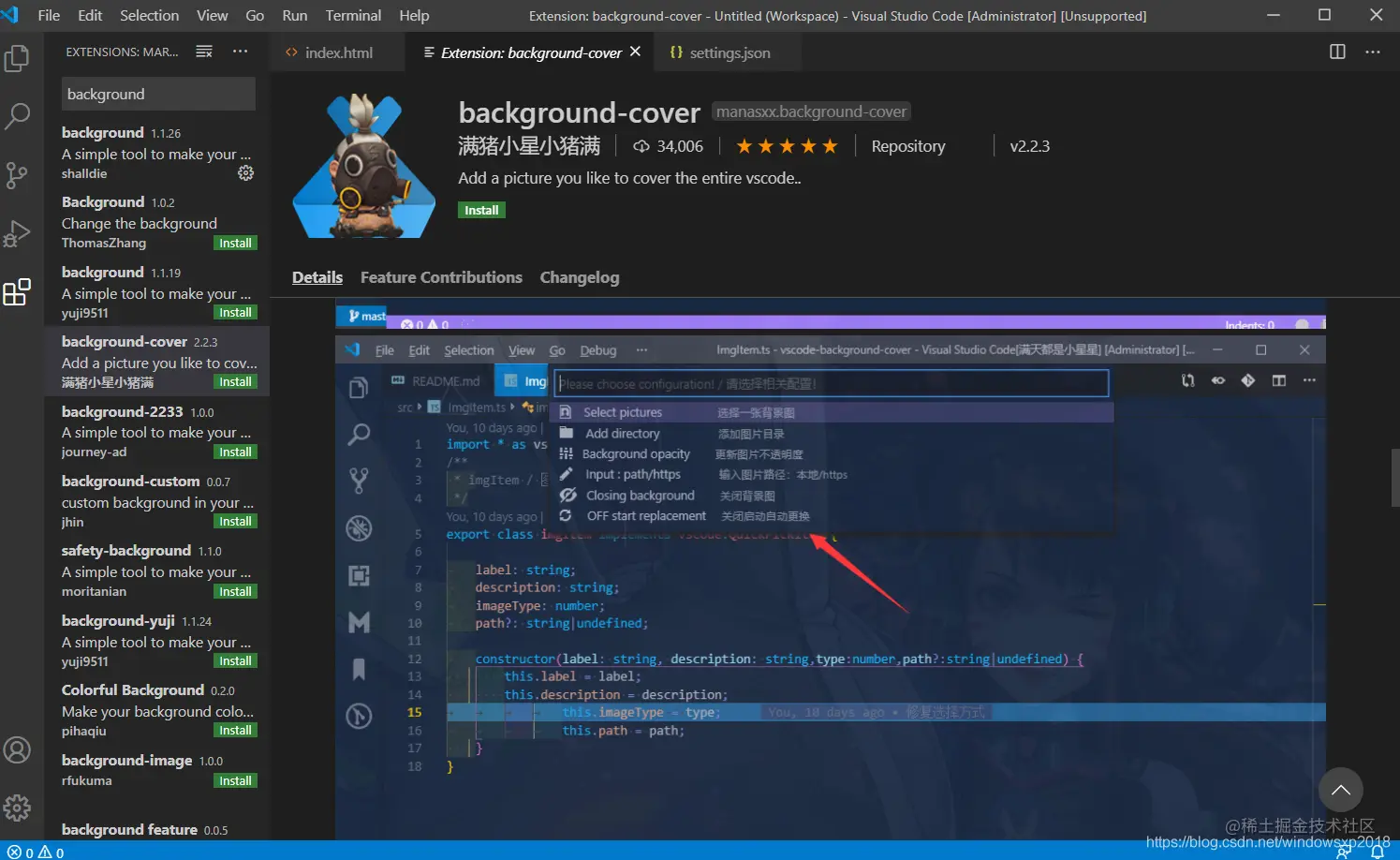Select the background-custom list entry
Viewport: 1400px width, 860px height.
156,500
